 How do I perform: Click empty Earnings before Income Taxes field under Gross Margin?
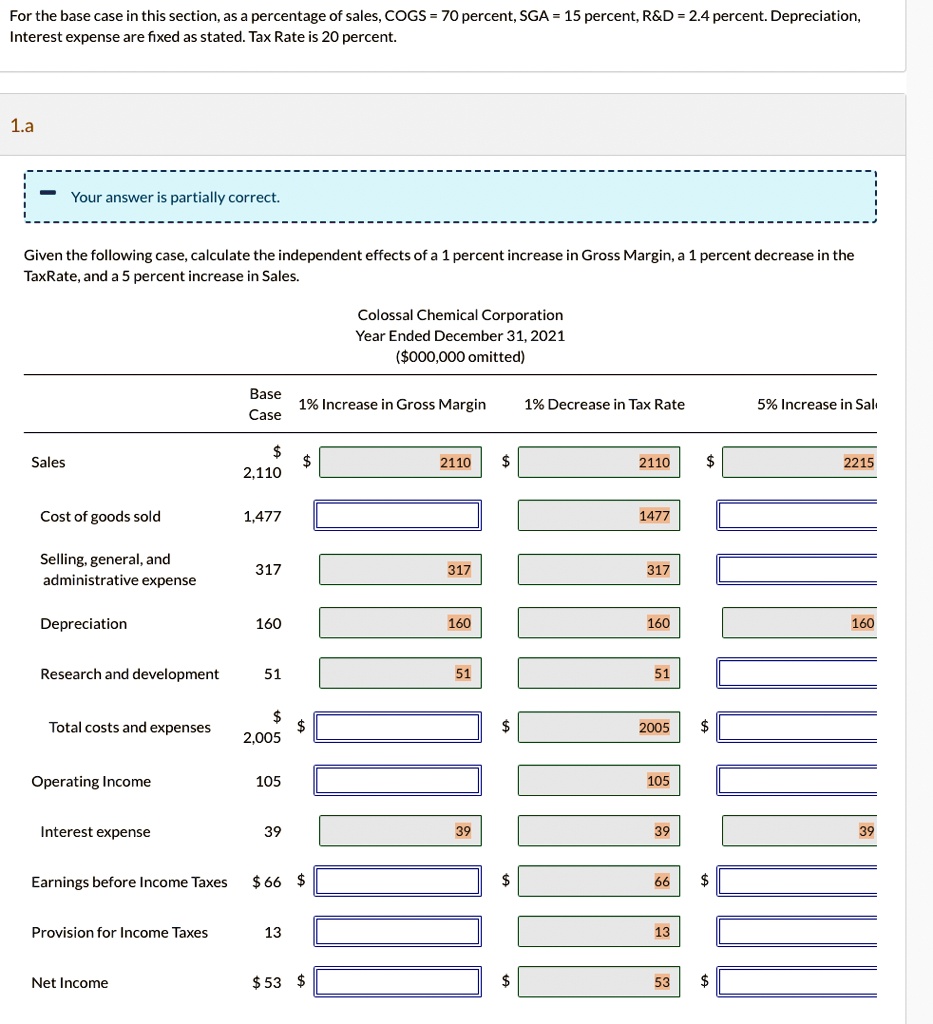coord(397,881)
